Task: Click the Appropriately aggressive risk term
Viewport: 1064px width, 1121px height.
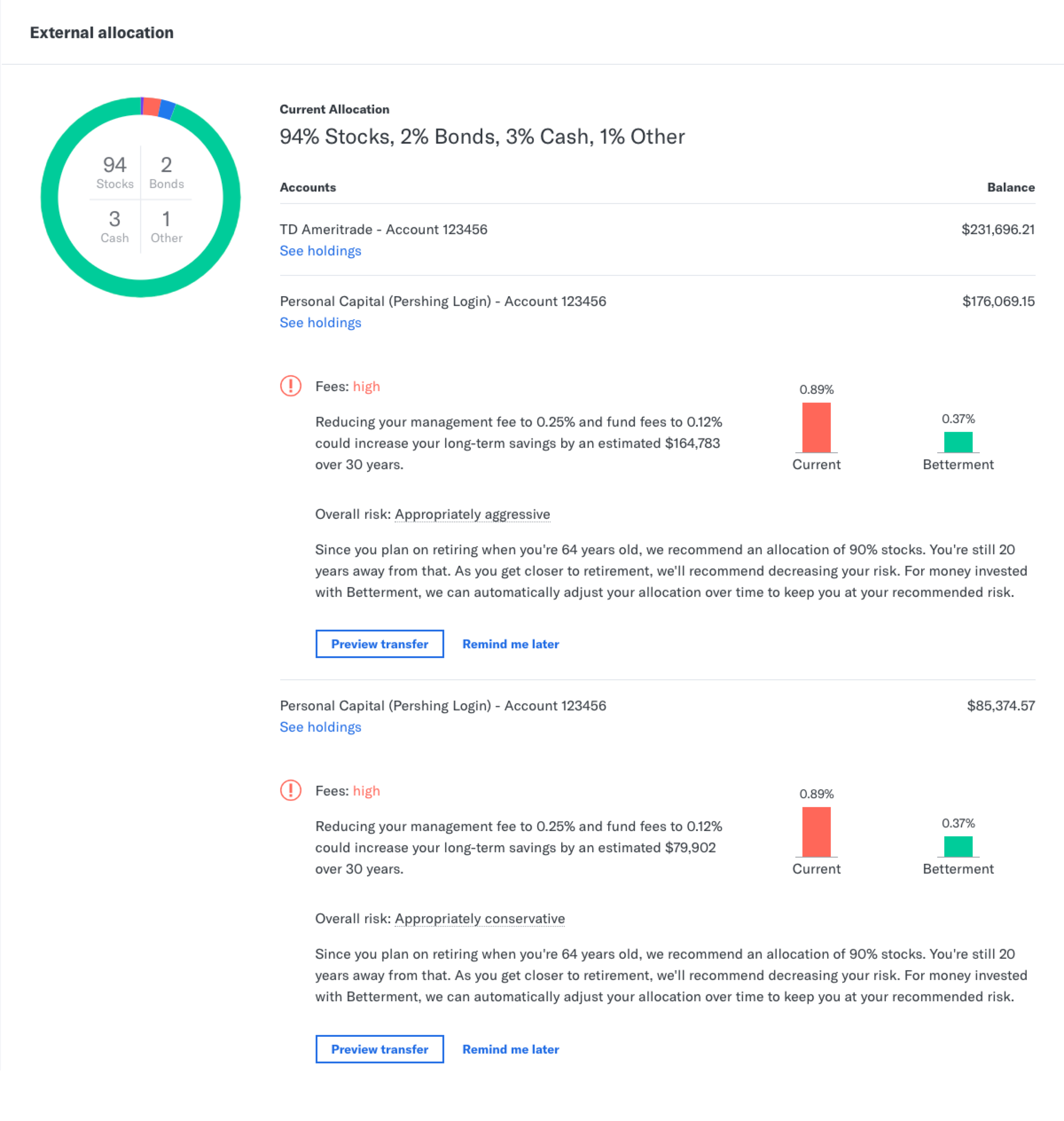Action: coord(473,514)
